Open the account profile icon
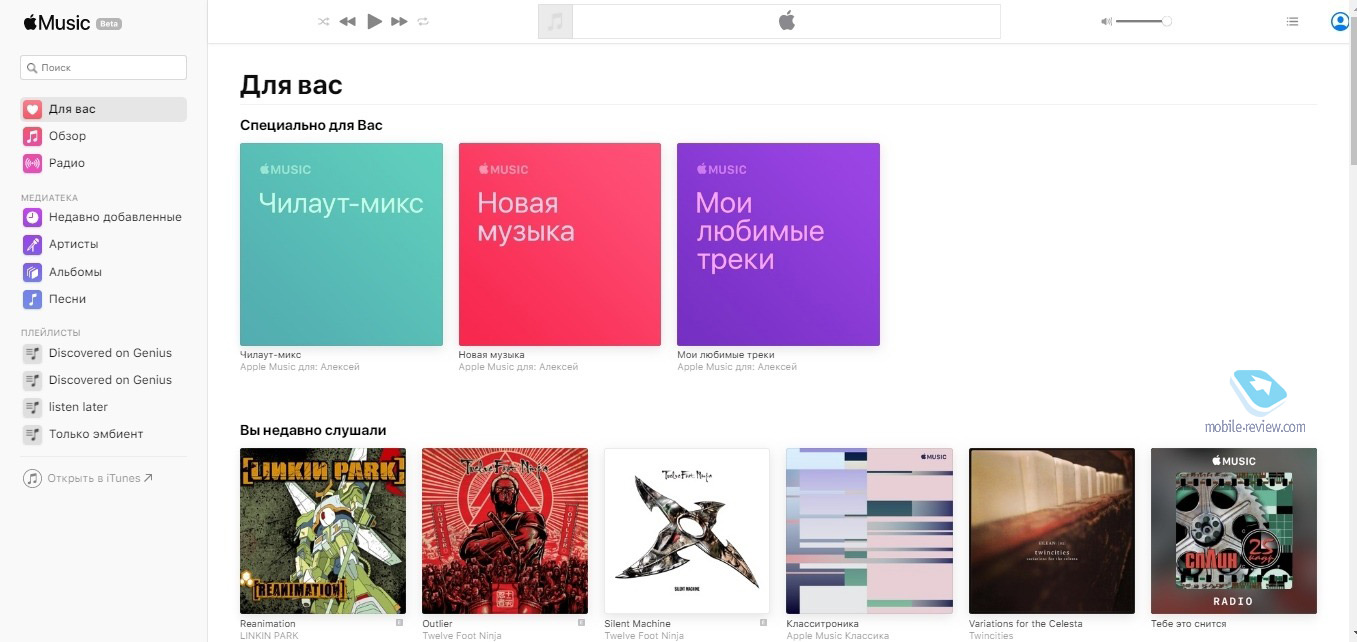Image resolution: width=1357 pixels, height=642 pixels. (x=1340, y=21)
